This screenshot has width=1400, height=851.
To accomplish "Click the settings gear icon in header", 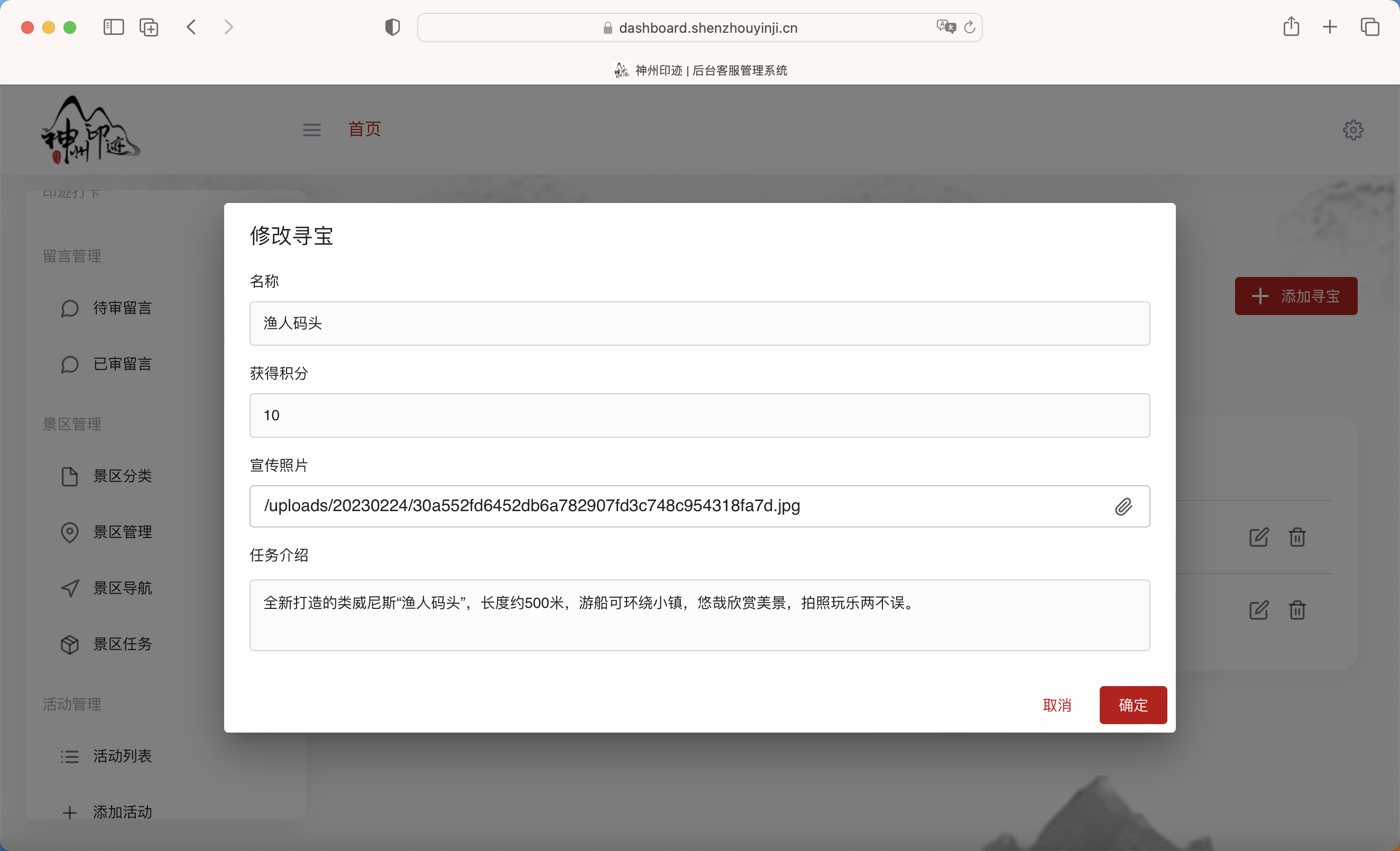I will click(x=1353, y=130).
